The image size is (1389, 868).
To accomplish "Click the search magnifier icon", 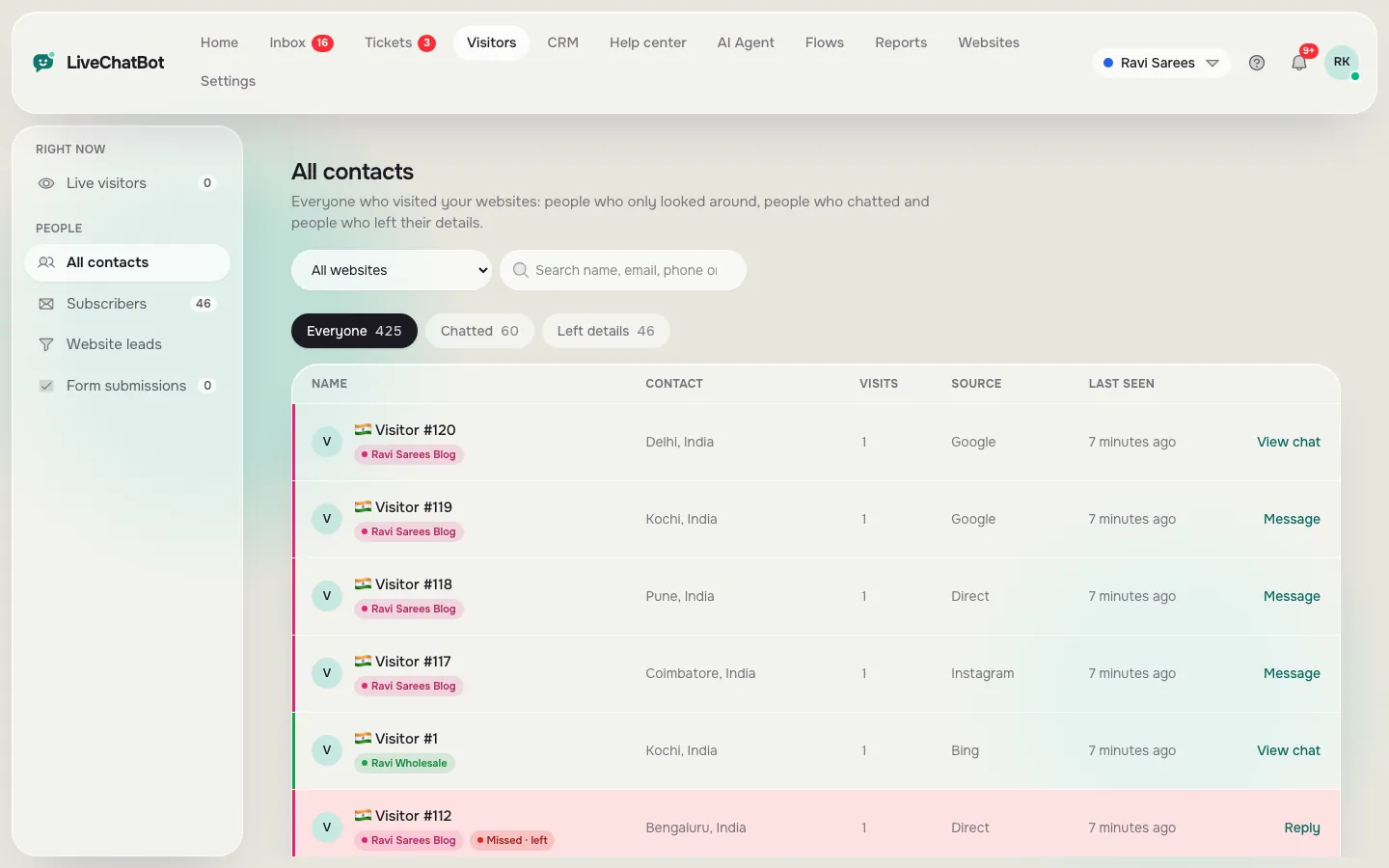I will point(521,270).
